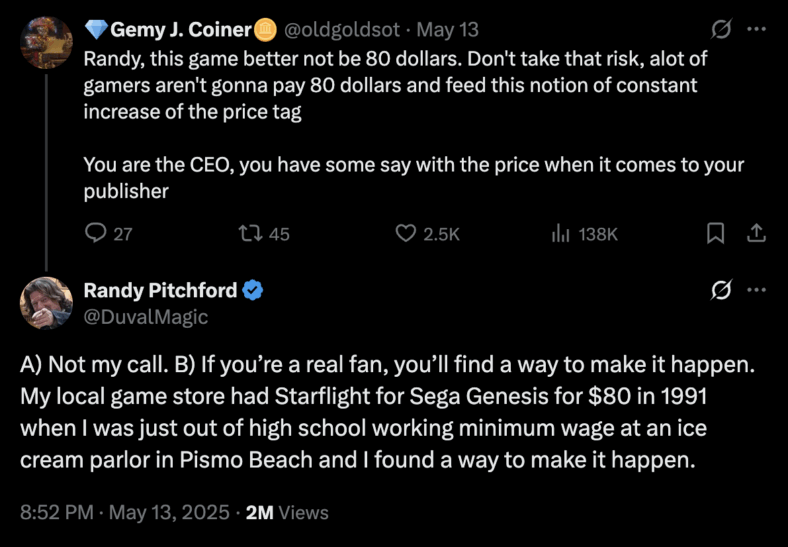Bookmark Gemy J. Coiner's tweet
788x547 pixels.
click(x=715, y=233)
